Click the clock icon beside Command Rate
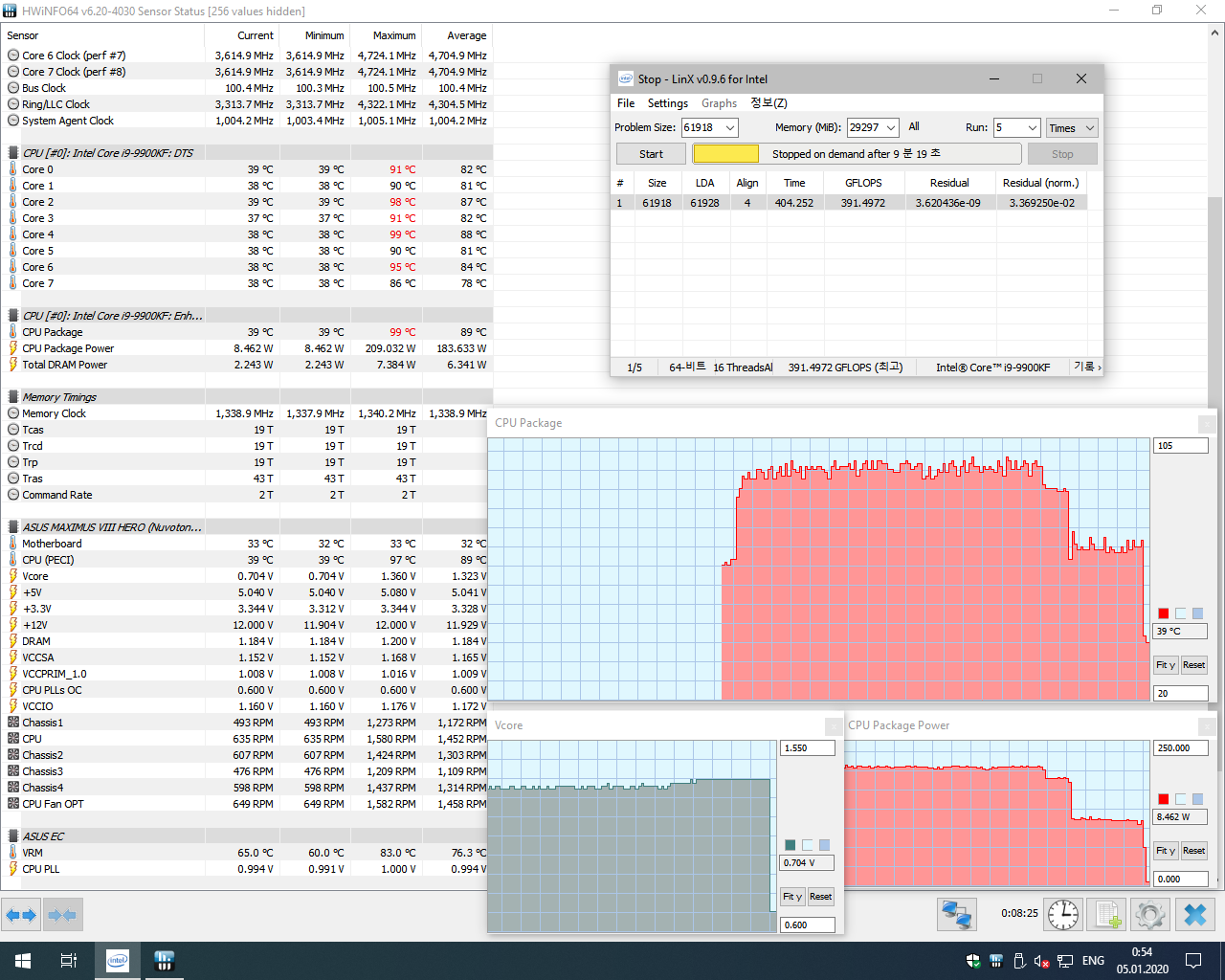This screenshot has height=980, width=1225. point(13,495)
